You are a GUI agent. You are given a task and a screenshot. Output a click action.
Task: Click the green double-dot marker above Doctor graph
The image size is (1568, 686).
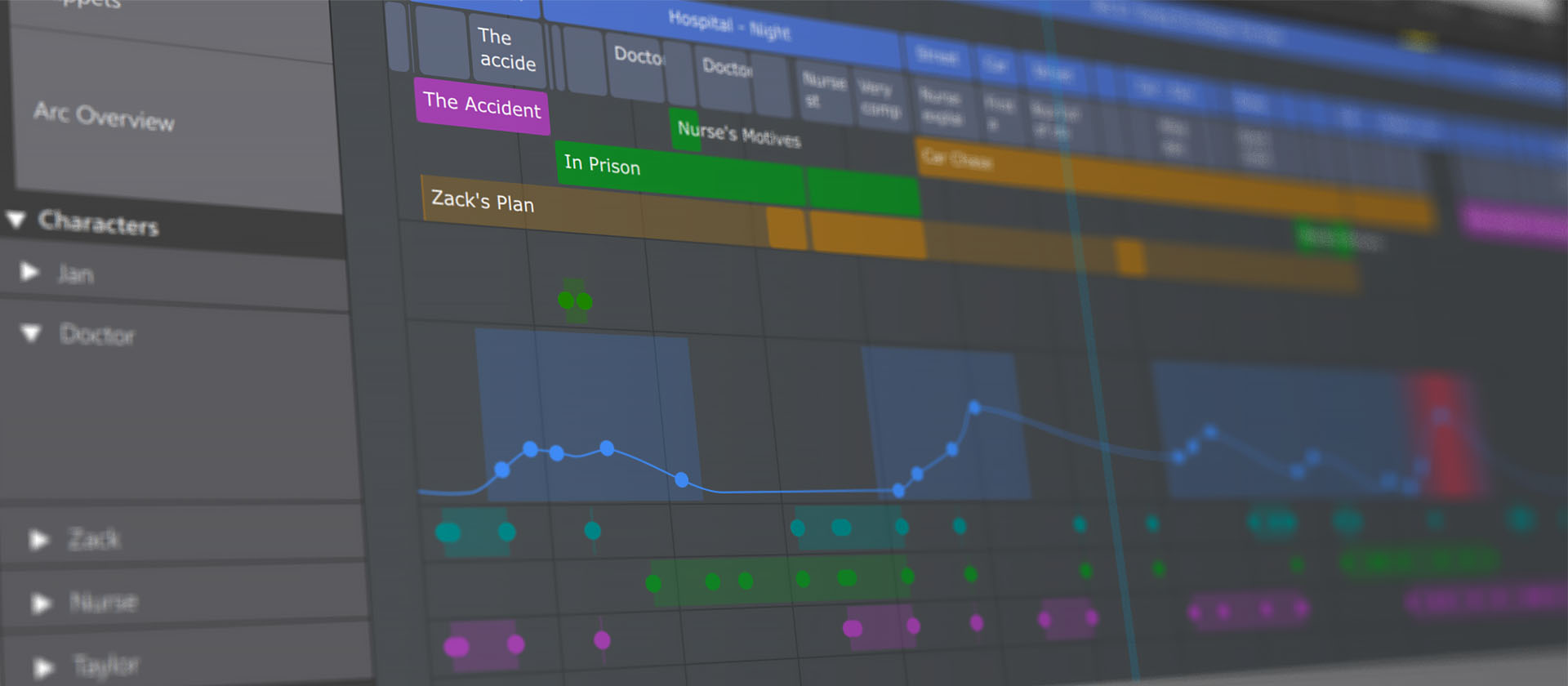[x=575, y=301]
